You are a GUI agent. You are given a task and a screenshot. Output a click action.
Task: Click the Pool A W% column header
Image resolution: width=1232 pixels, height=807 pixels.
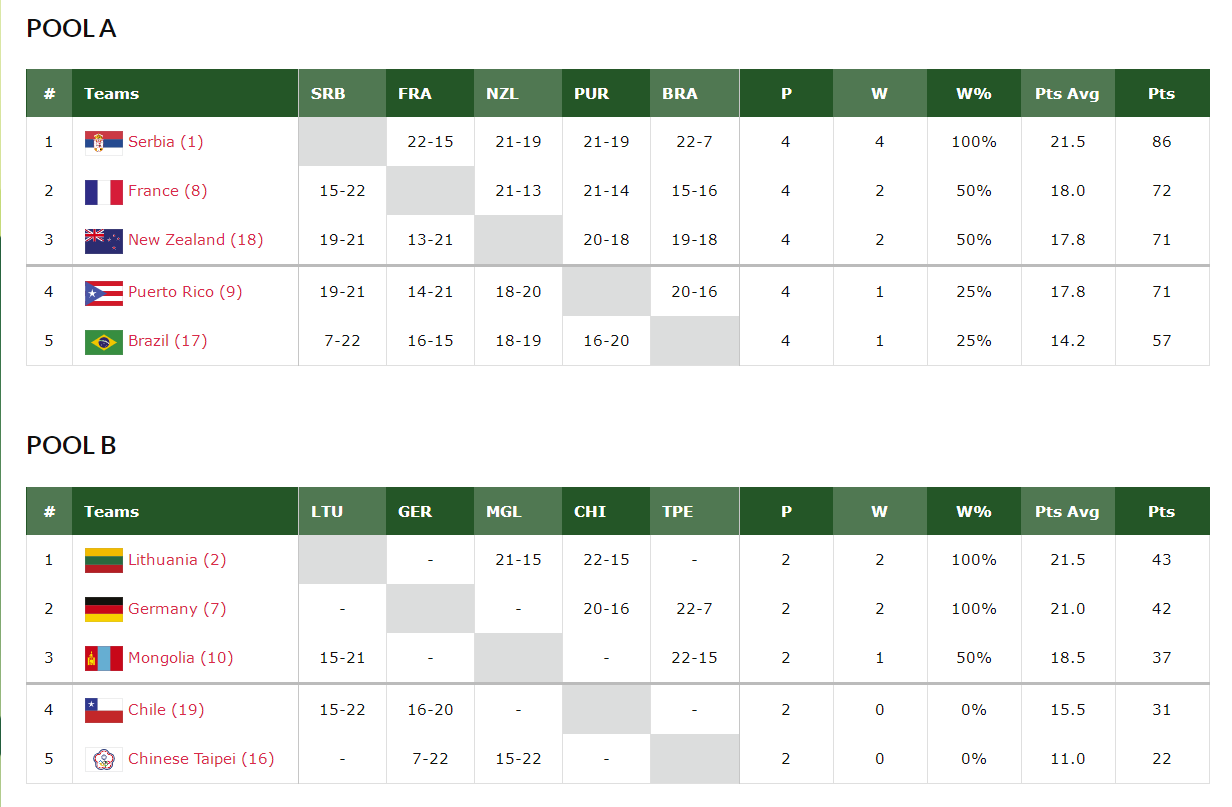tap(973, 94)
